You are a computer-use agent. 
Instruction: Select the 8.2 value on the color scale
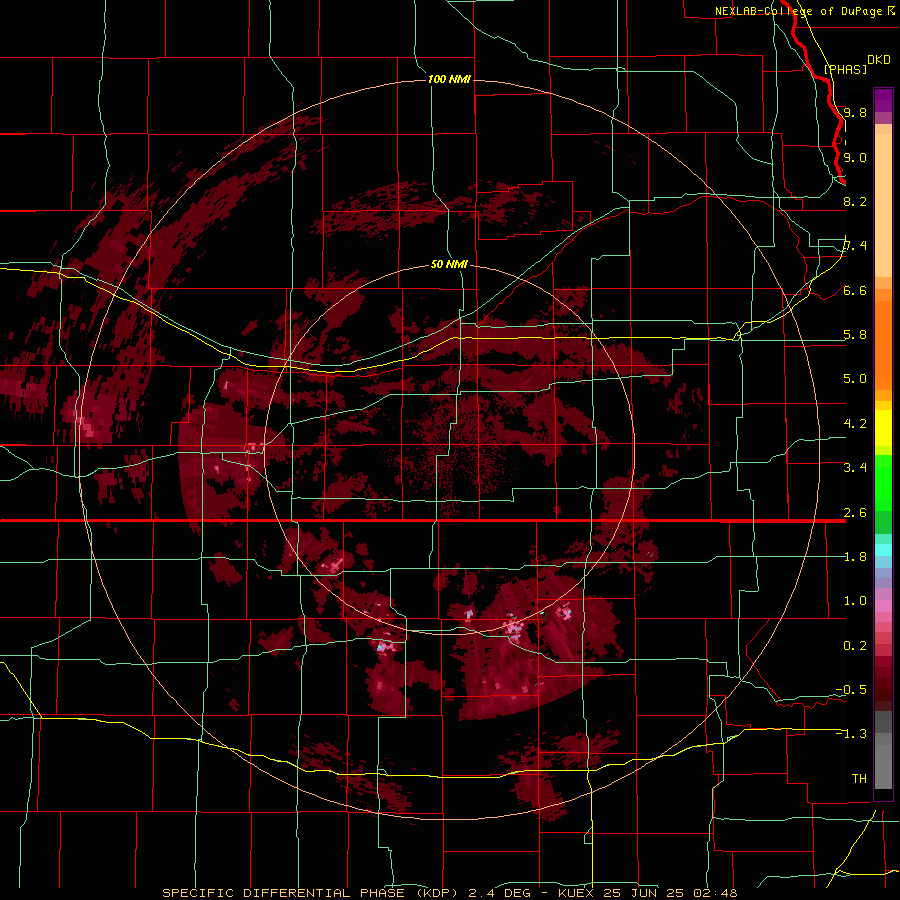coord(855,201)
